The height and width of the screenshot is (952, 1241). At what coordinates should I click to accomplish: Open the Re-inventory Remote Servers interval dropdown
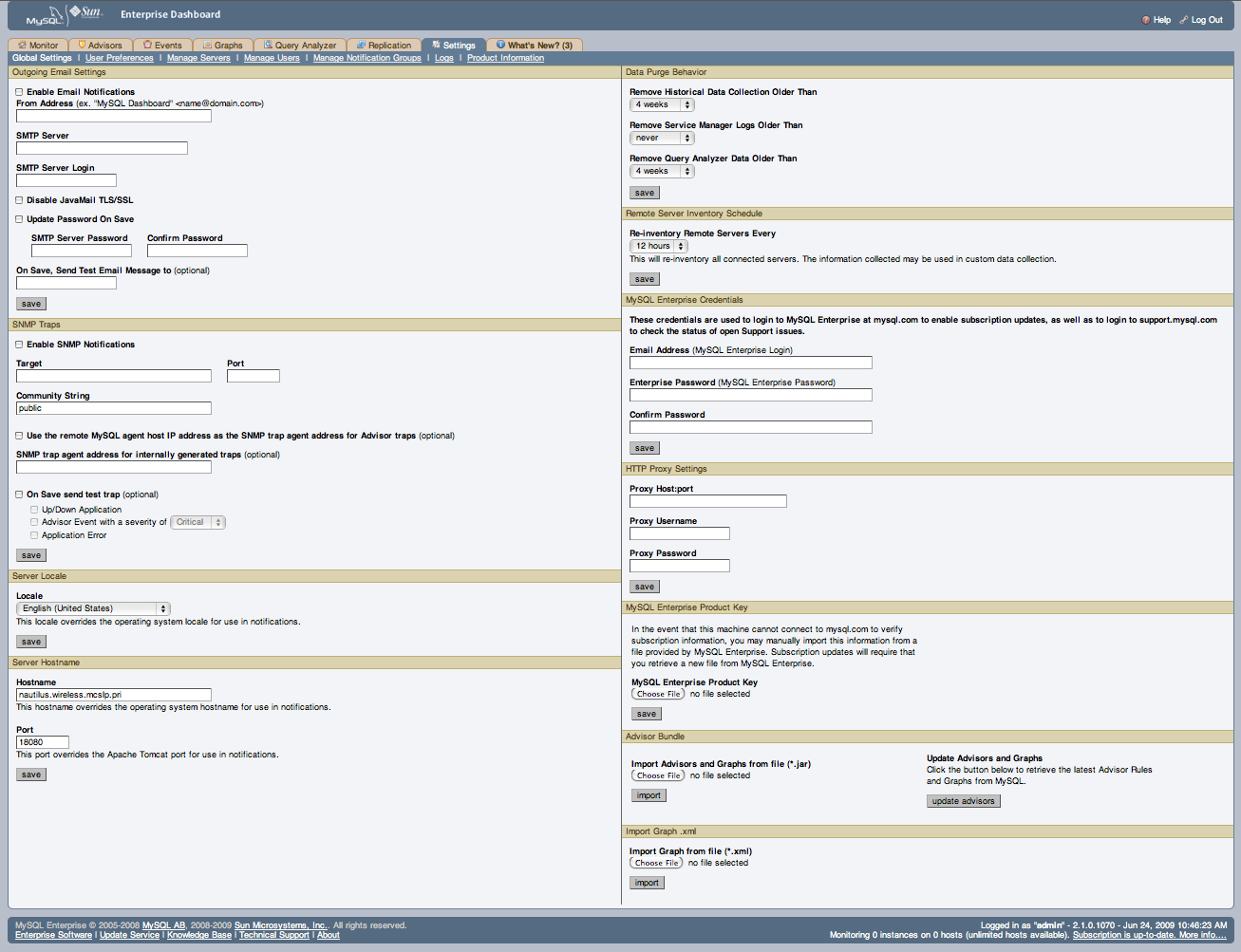pyautogui.click(x=658, y=246)
